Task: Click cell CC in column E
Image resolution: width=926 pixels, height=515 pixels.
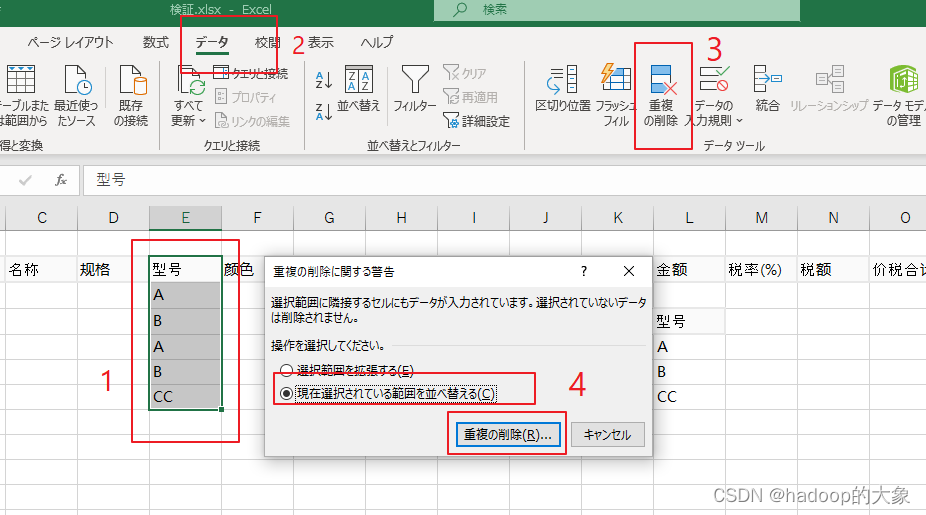Action: tap(185, 396)
